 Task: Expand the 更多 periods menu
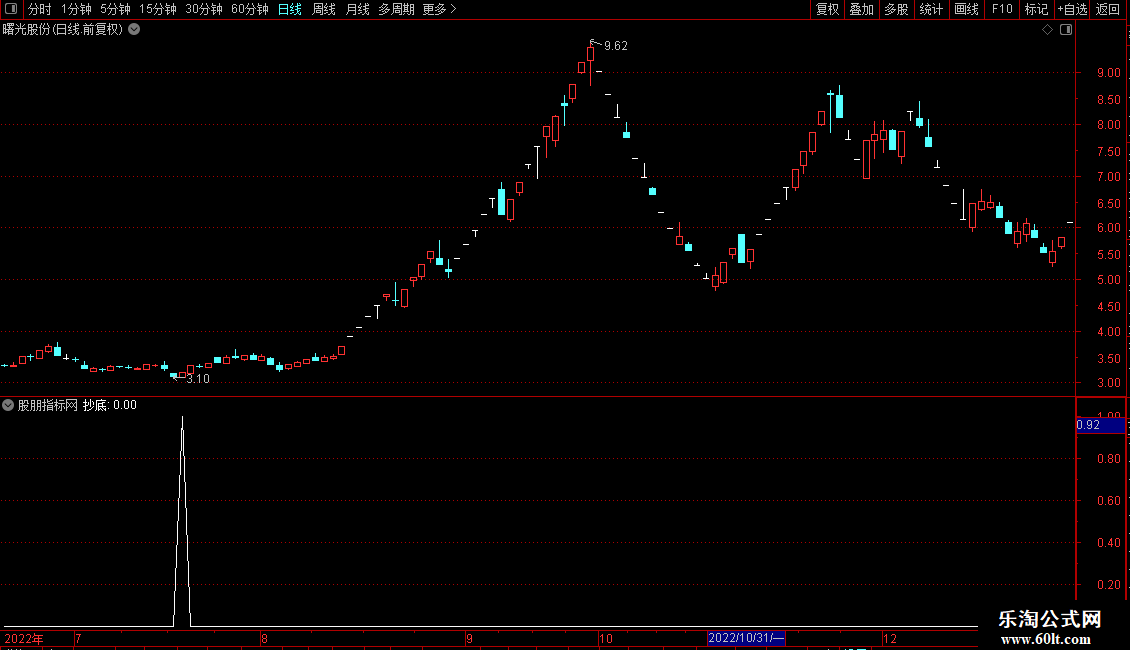point(439,9)
